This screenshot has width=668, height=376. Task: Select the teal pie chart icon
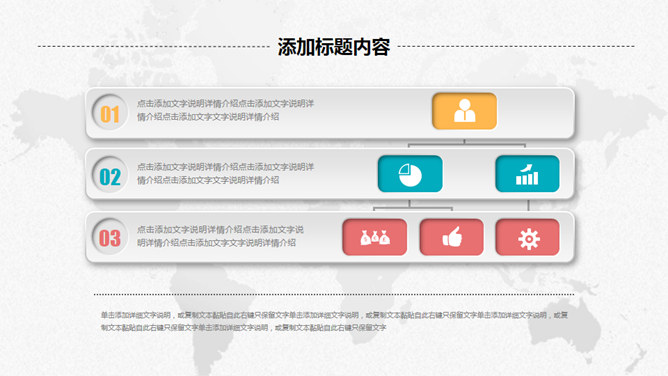pyautogui.click(x=410, y=174)
